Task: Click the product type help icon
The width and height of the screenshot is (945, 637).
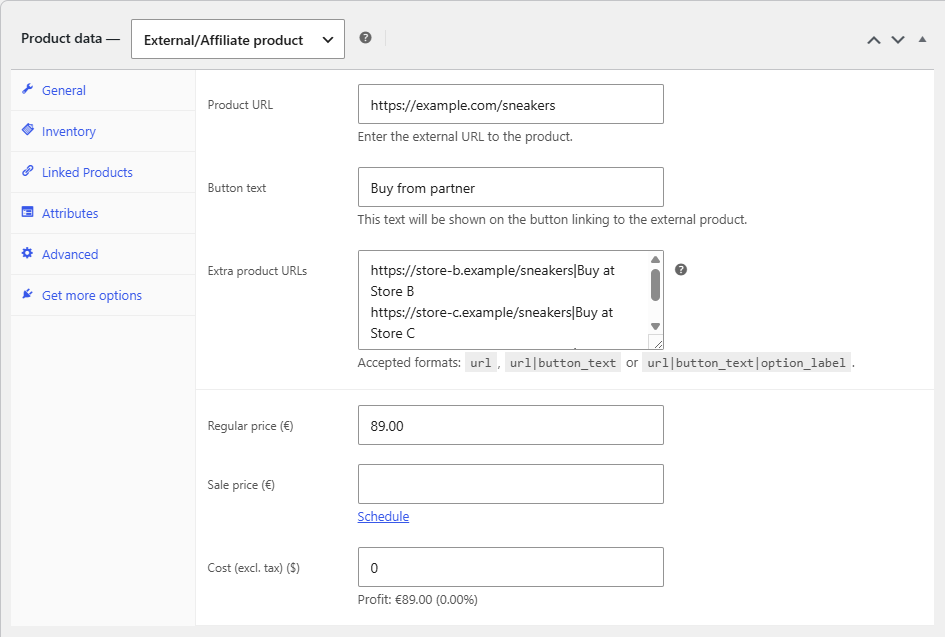Action: [x=365, y=38]
